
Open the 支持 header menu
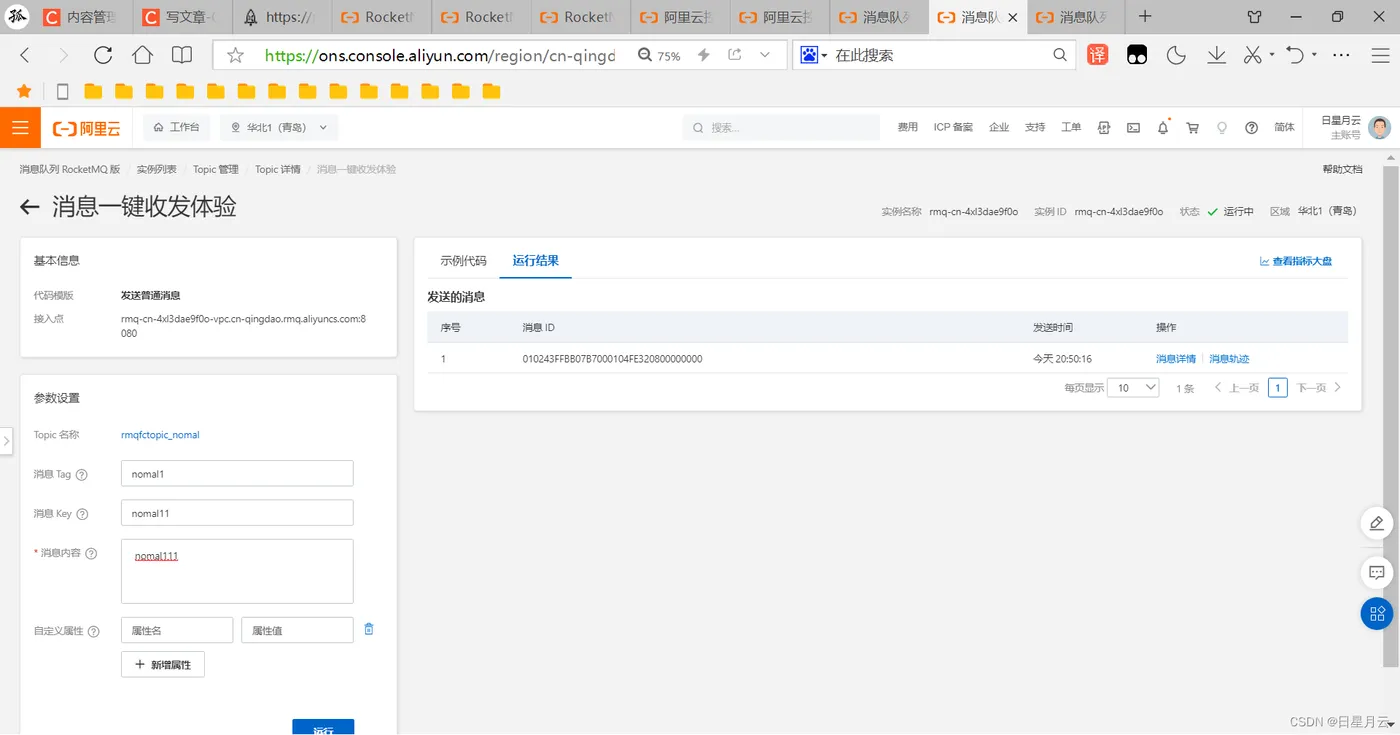coord(1035,128)
